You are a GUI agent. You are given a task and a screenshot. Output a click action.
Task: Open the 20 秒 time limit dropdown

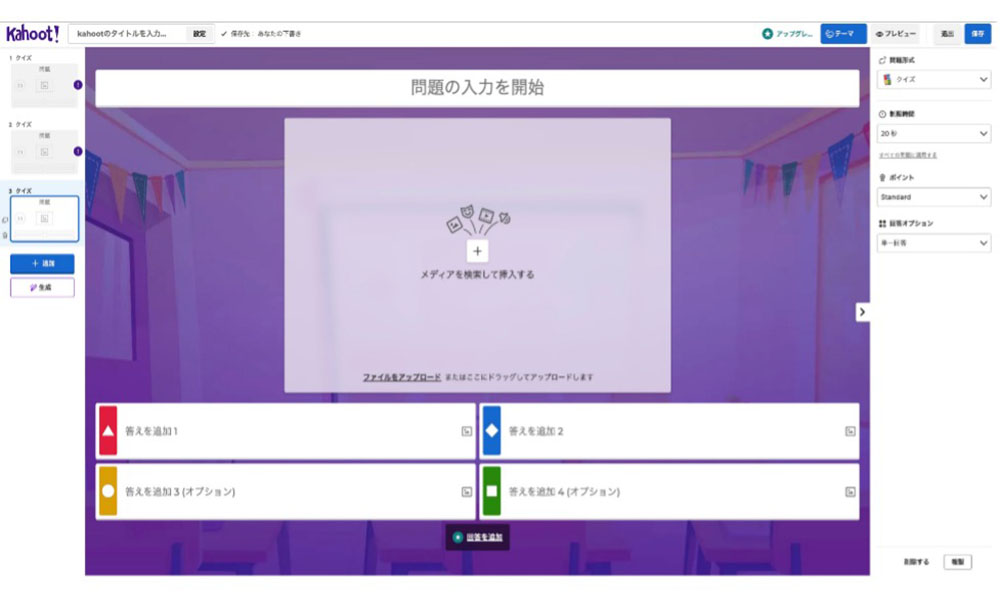pos(933,133)
